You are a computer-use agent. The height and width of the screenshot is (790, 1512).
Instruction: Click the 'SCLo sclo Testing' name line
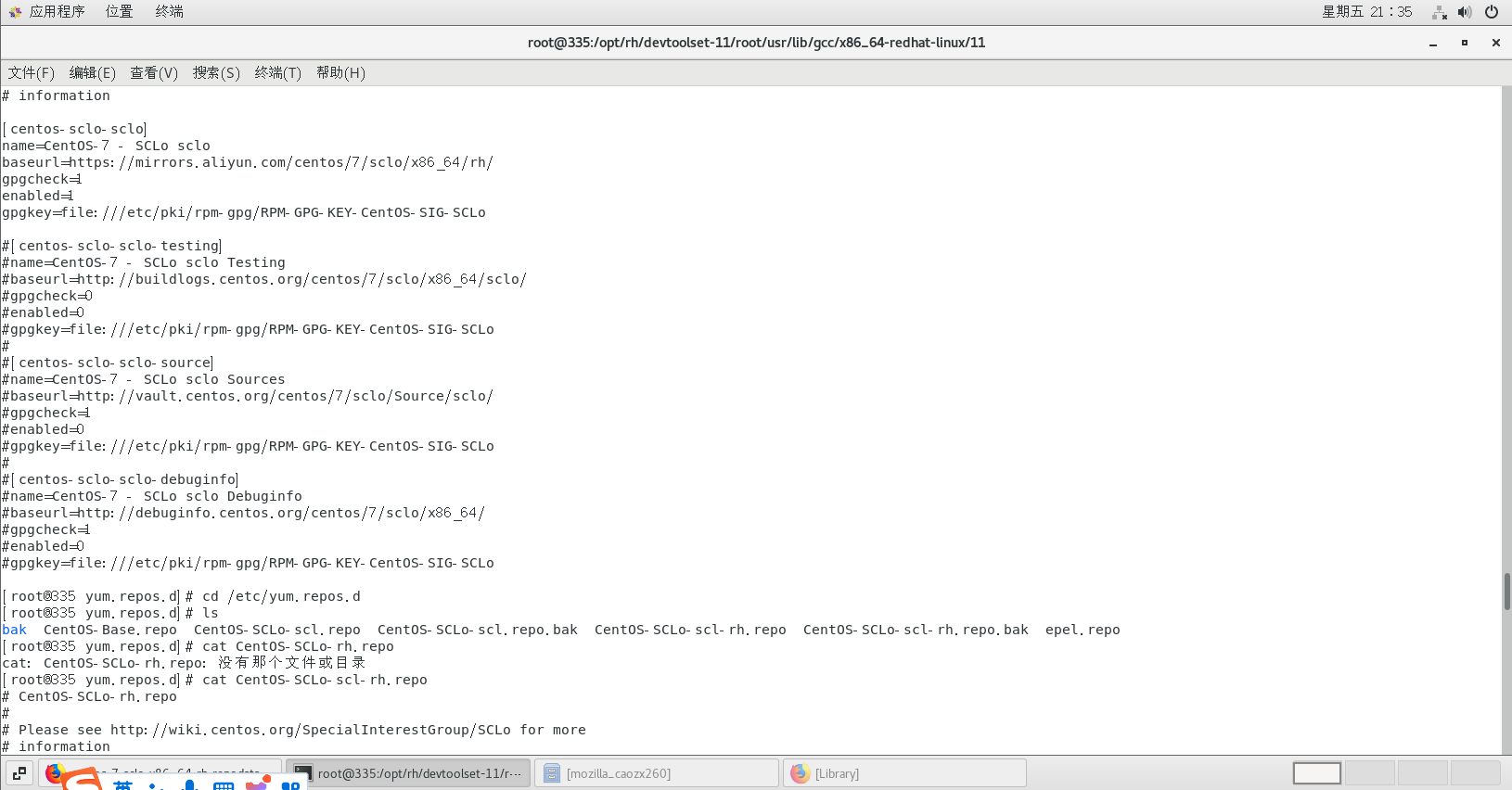(144, 262)
